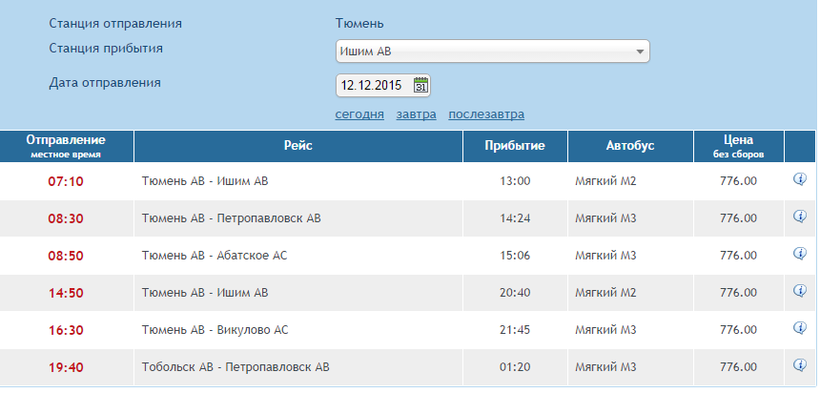Open the calendar date picker icon
The image size is (820, 393).
point(421,85)
